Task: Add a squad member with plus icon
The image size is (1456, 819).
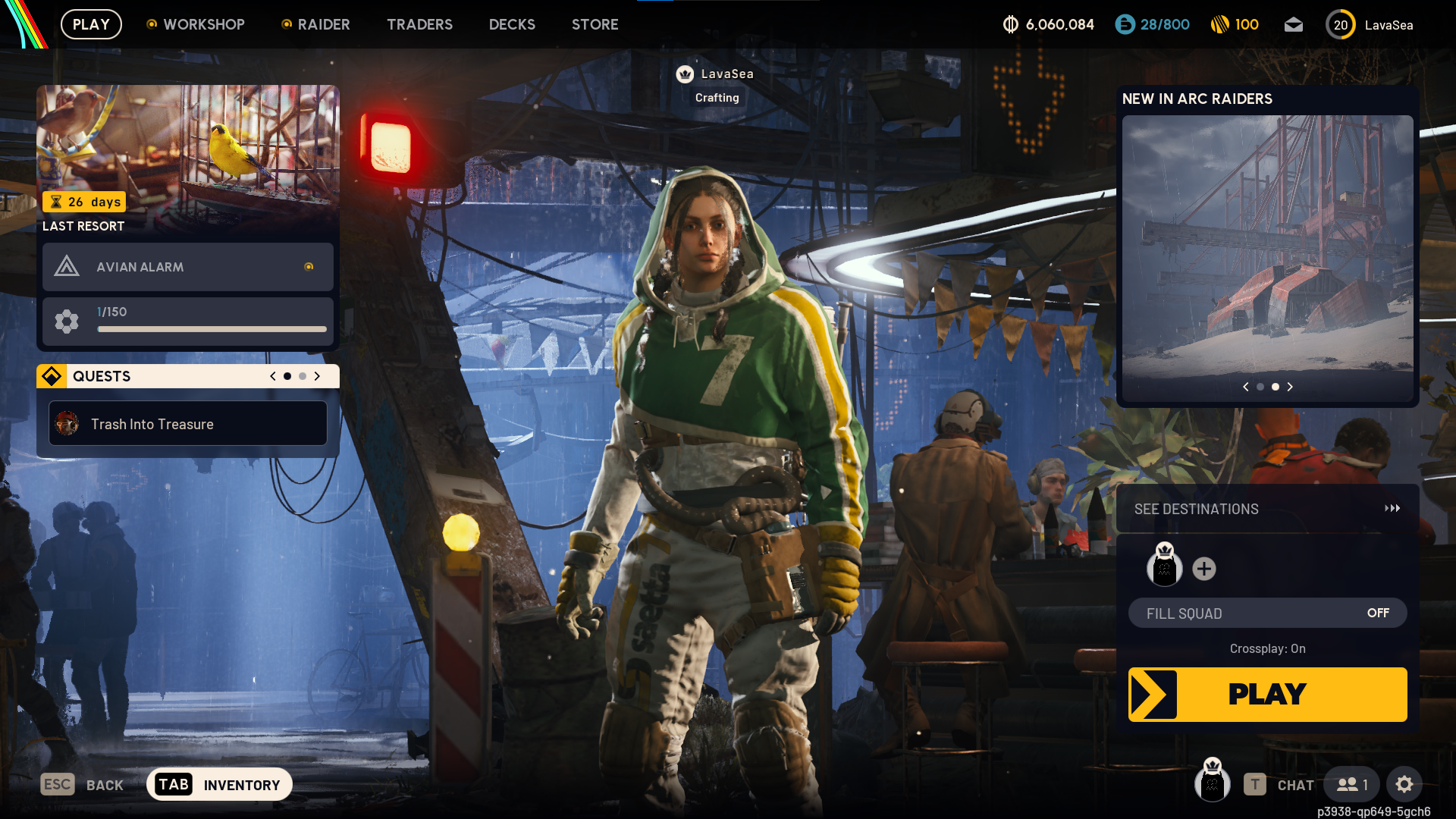Action: tap(1204, 569)
